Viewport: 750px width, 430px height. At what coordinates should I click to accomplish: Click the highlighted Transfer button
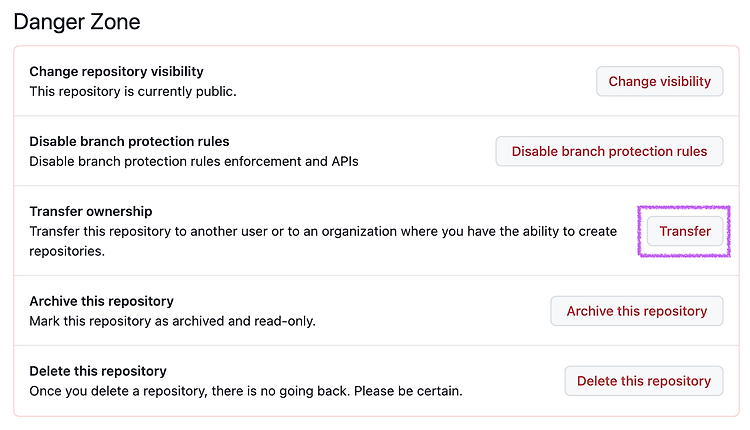click(685, 231)
